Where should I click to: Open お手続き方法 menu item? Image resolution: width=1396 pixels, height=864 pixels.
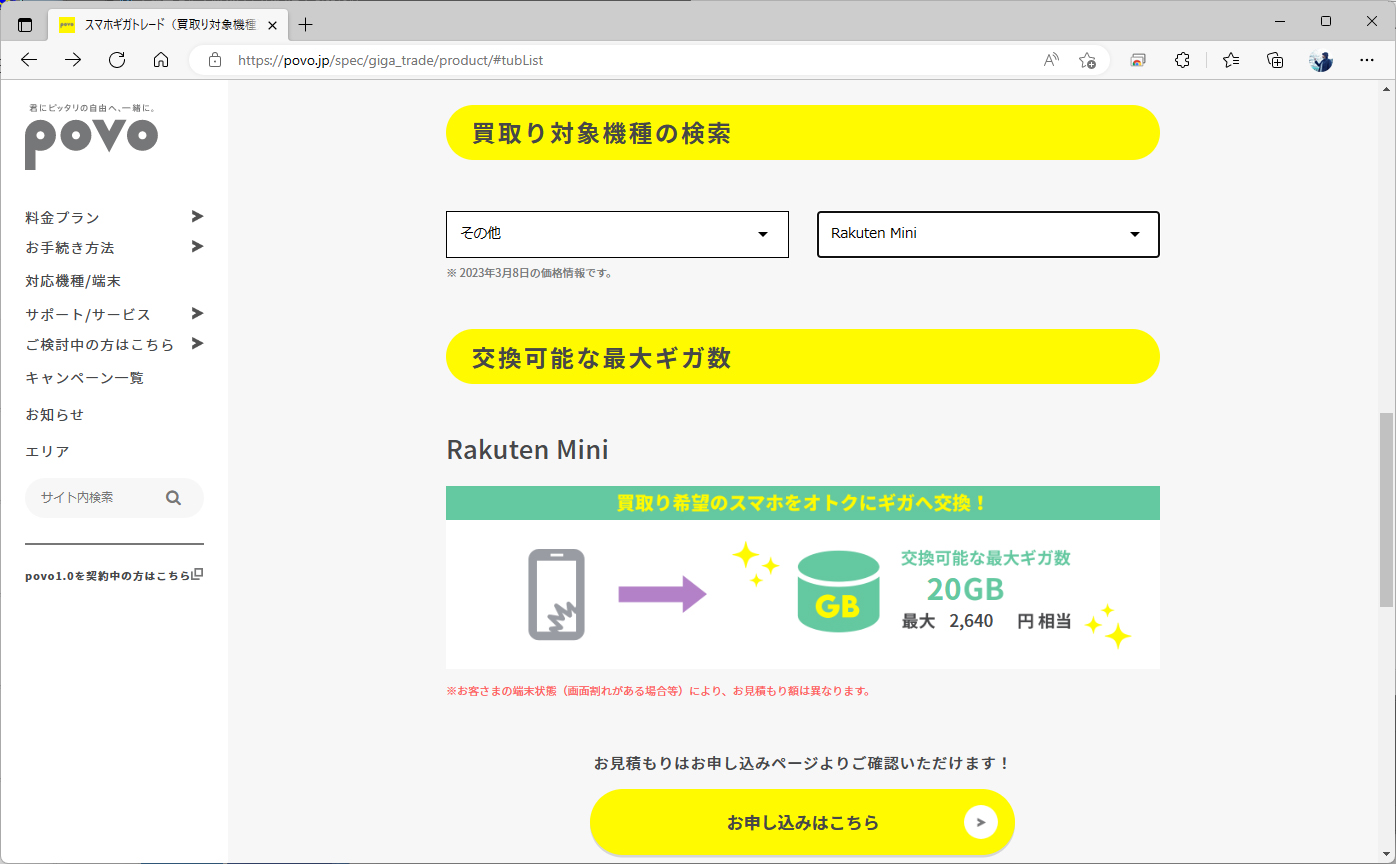[x=70, y=247]
